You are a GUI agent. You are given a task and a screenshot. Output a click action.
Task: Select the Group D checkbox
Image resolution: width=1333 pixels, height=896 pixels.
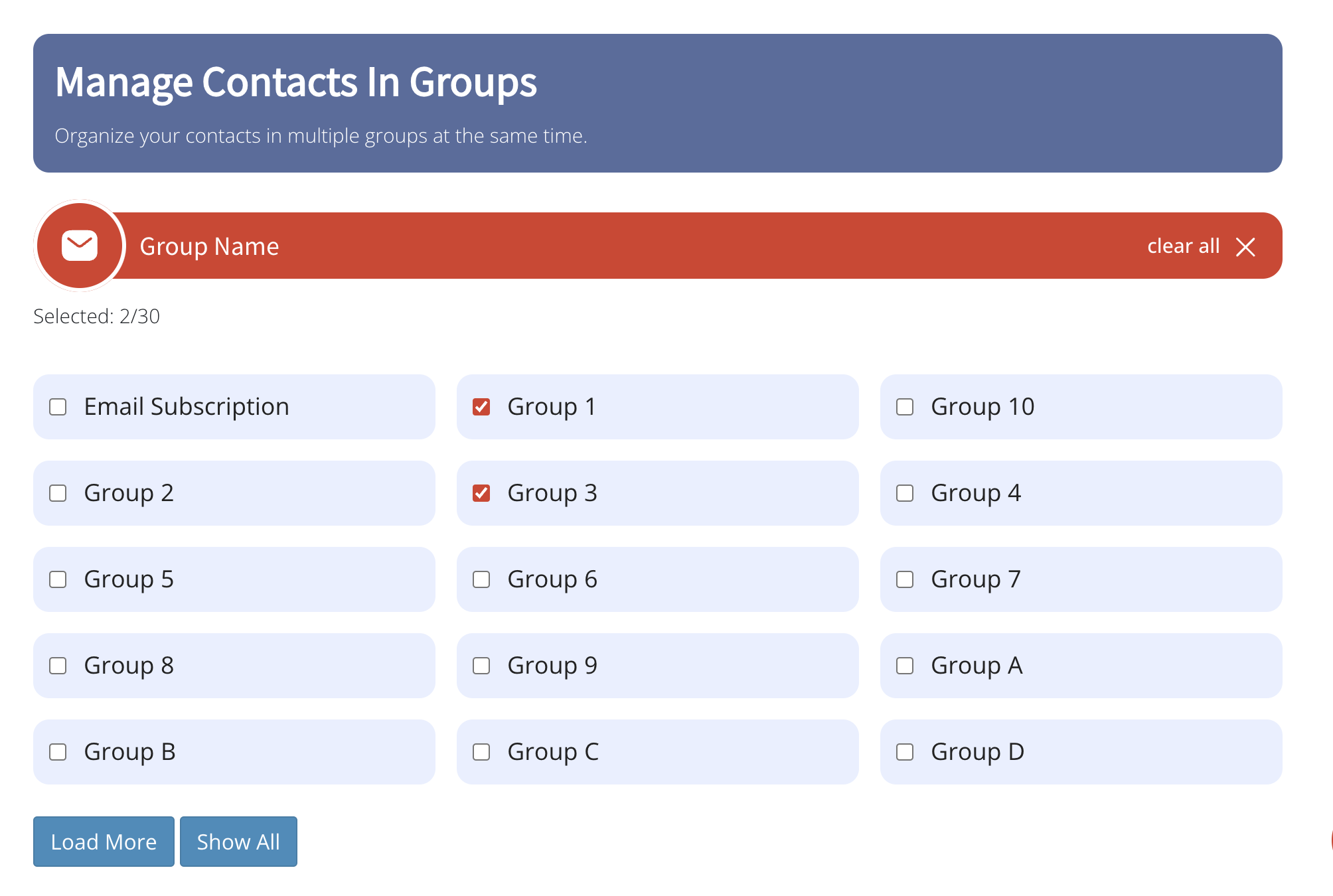905,751
